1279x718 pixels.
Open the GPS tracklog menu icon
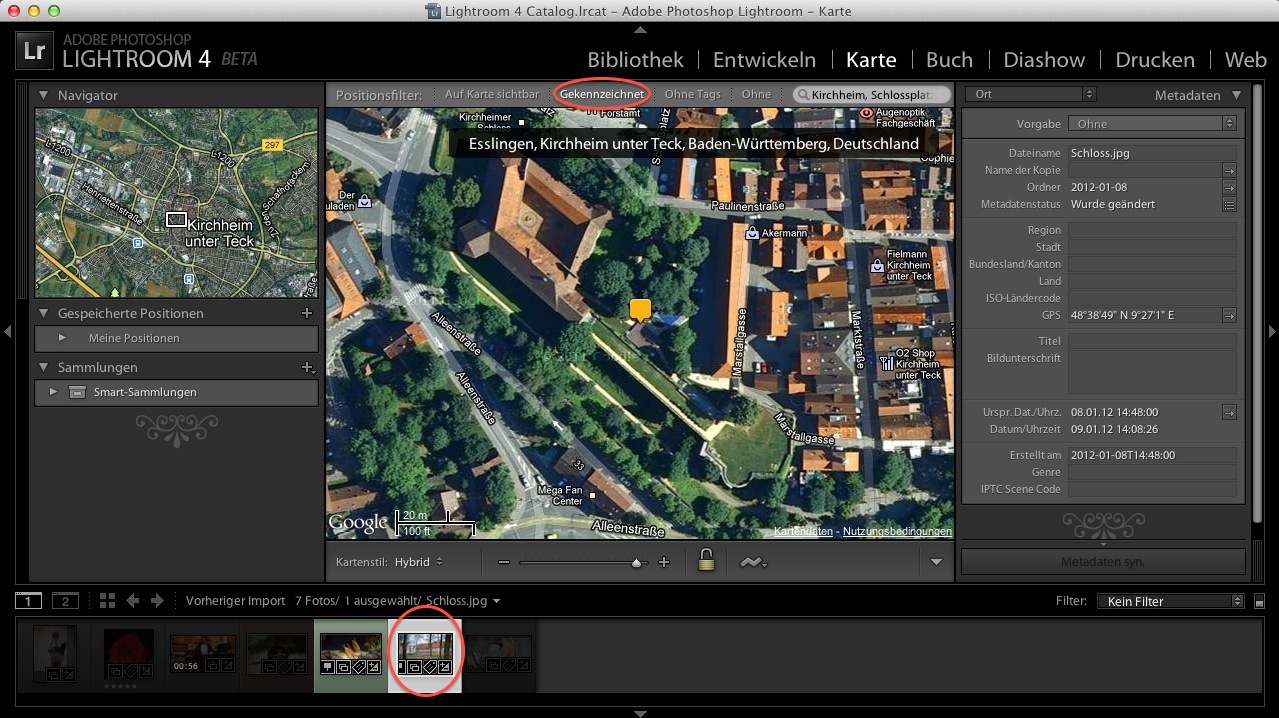(754, 563)
